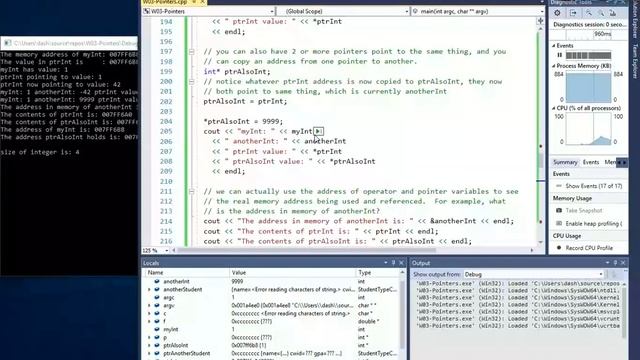The width and height of the screenshot is (640, 360).
Task: Click the Diagnostic Tools output/export icon
Action: tap(573, 13)
